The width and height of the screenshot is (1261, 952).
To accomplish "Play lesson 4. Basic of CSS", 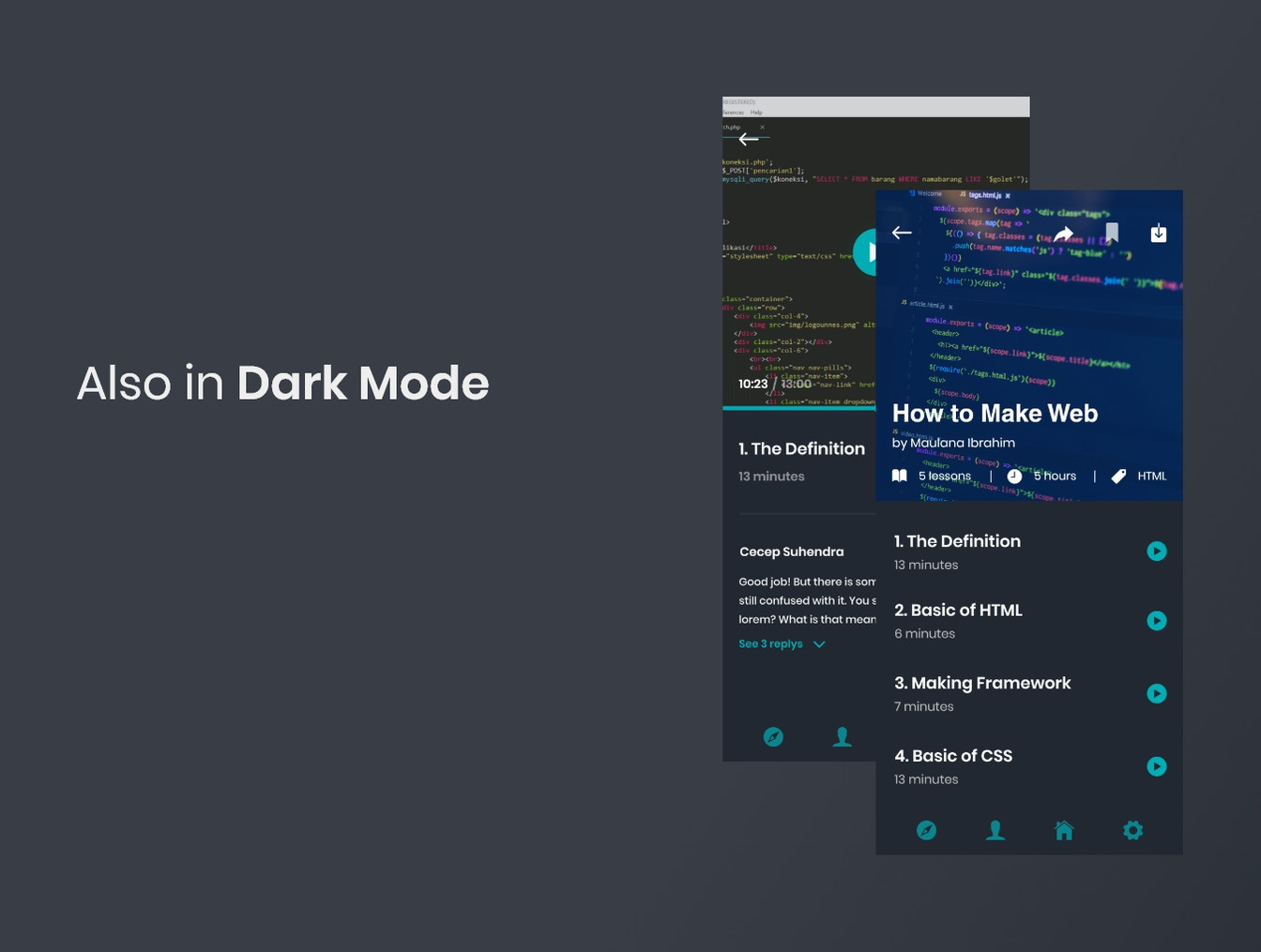I will (x=1157, y=766).
